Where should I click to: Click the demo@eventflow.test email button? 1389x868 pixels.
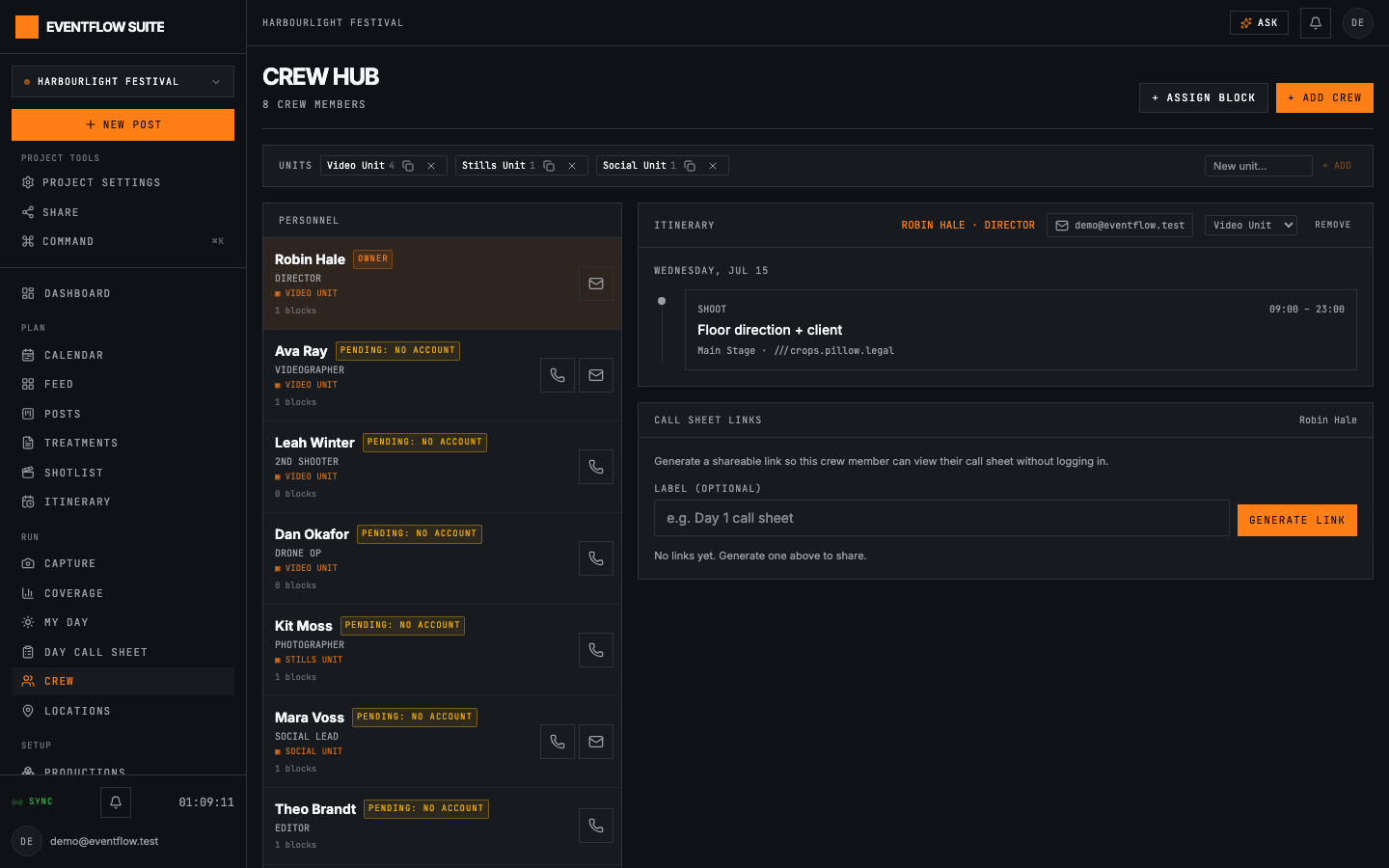tap(1120, 226)
